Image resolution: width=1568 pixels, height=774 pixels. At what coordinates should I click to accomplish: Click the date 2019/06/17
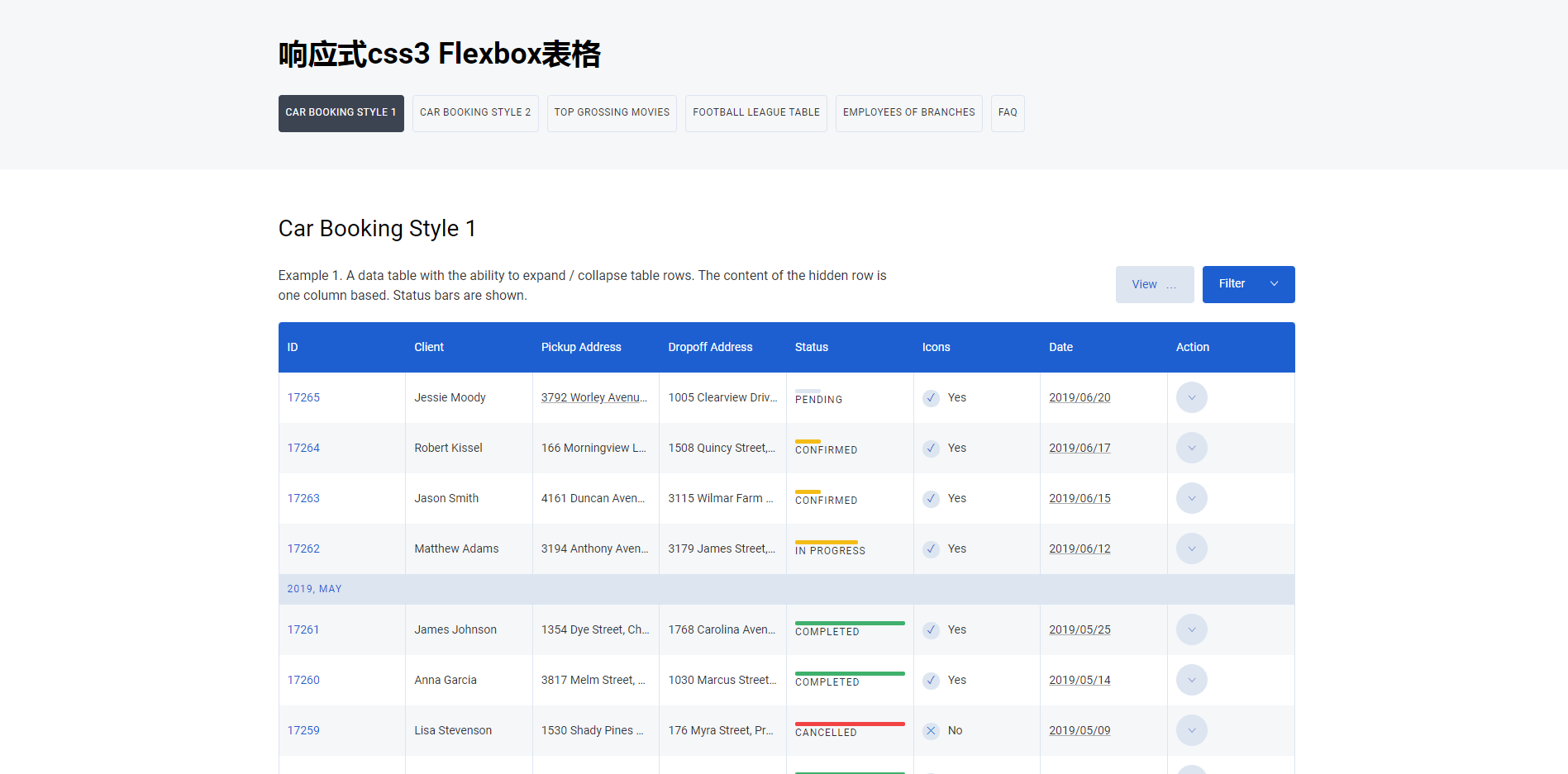pyautogui.click(x=1079, y=448)
